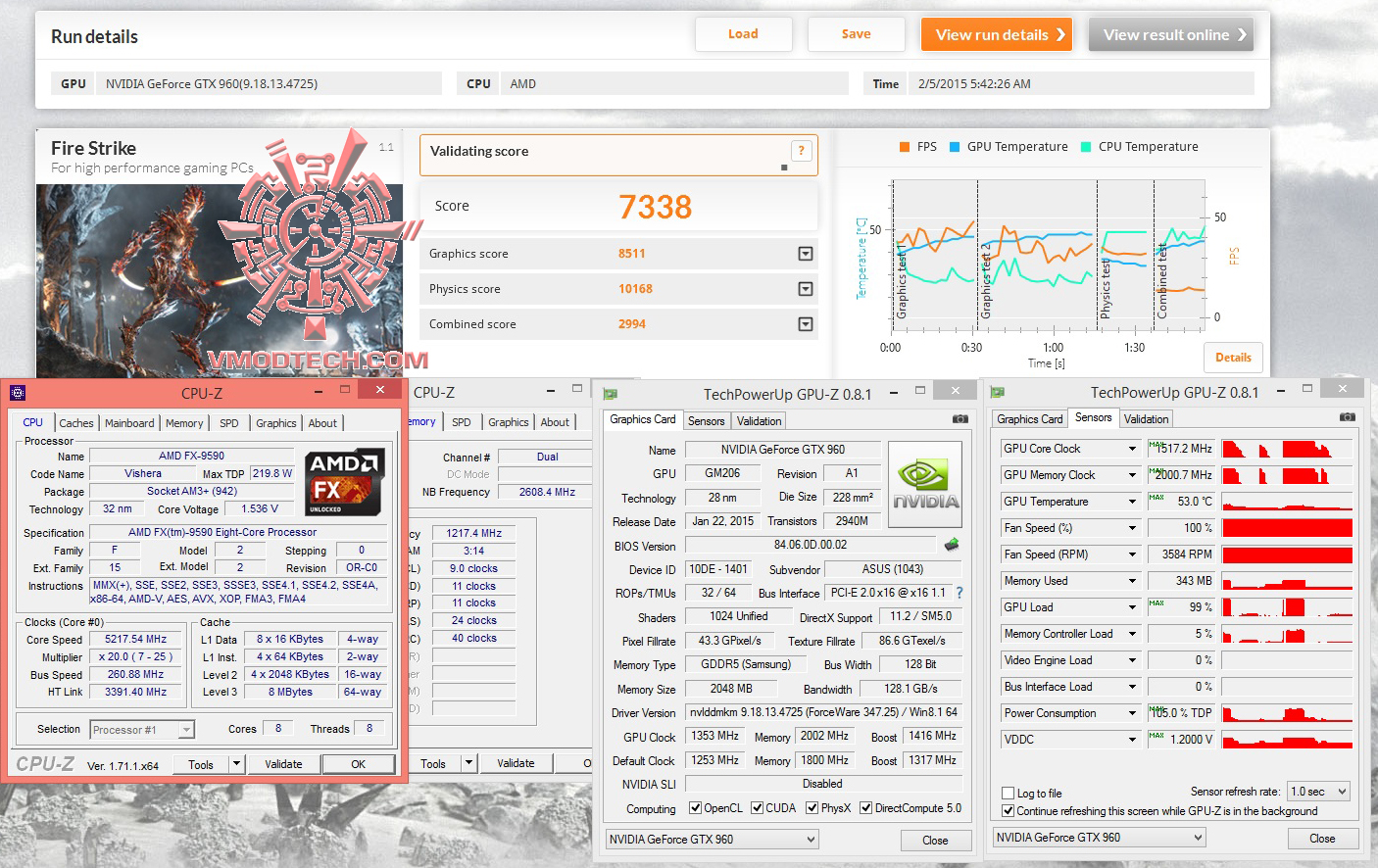The width and height of the screenshot is (1378, 868).
Task: Click the View result online button
Action: click(1171, 35)
